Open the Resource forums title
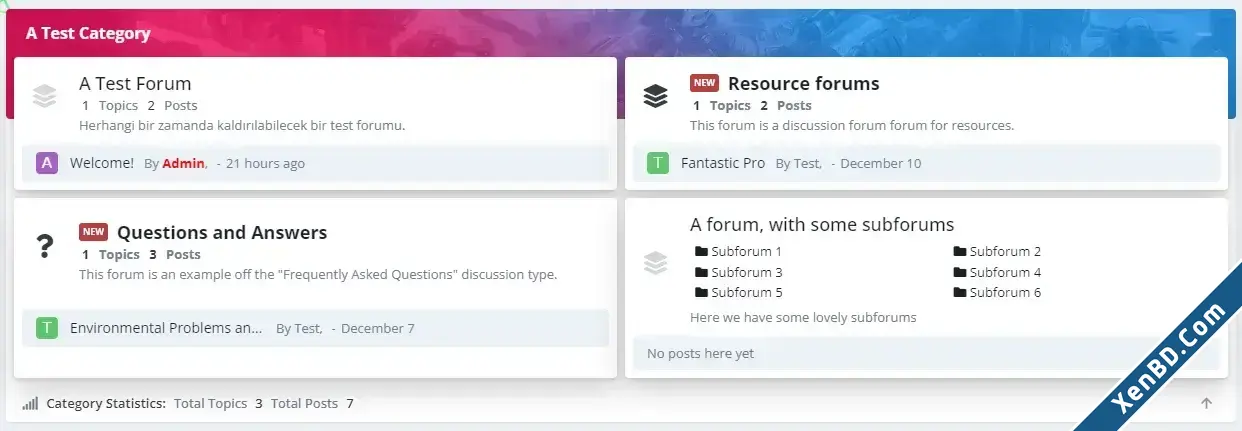The width and height of the screenshot is (1242, 431). pyautogui.click(x=804, y=83)
